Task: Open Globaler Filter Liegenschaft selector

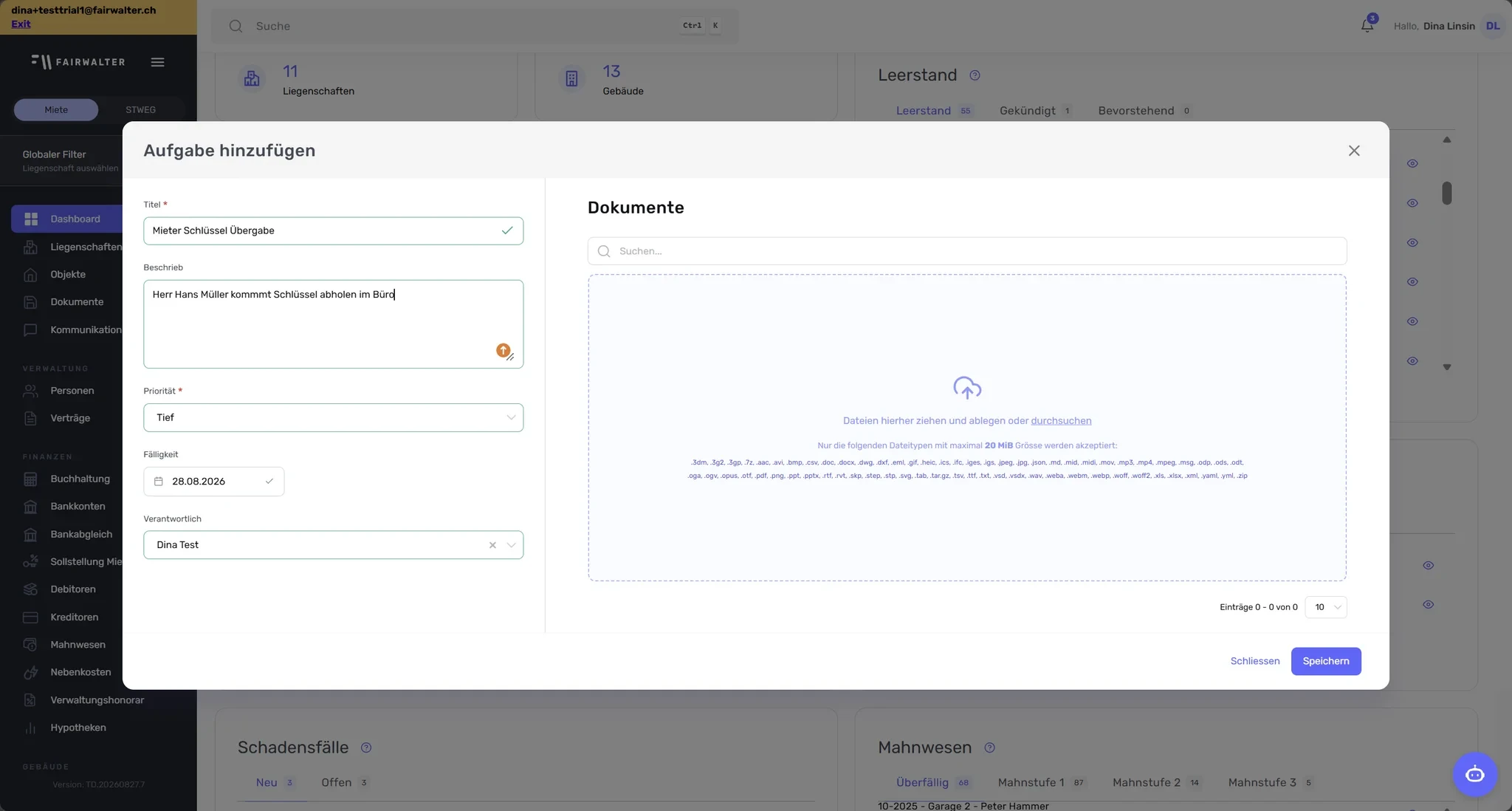Action: click(x=70, y=161)
